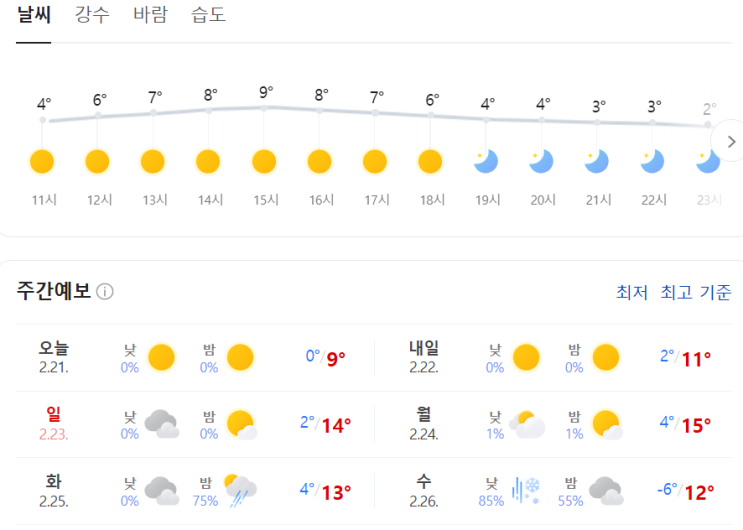Image resolution: width=743 pixels, height=530 pixels.
Task: Click the sun icon at 15시
Action: click(x=264, y=161)
